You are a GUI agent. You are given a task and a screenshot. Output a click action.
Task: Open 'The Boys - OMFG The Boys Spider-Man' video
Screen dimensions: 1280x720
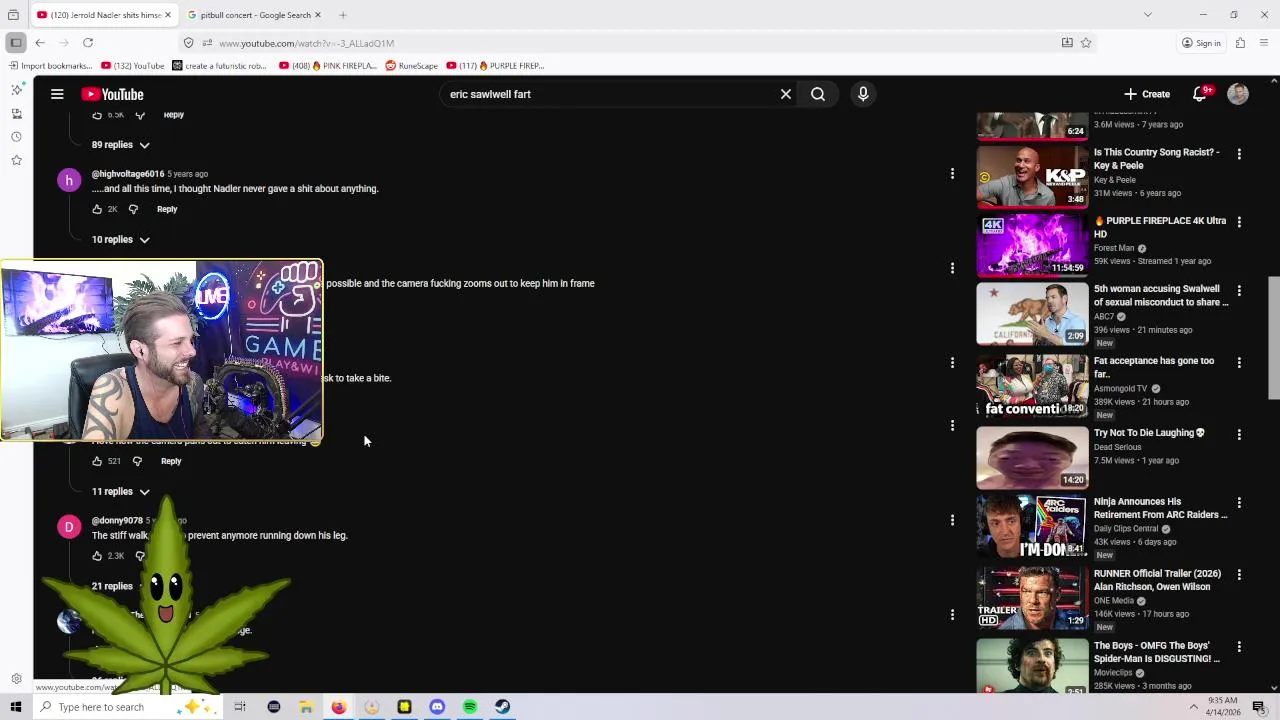[1157, 652]
